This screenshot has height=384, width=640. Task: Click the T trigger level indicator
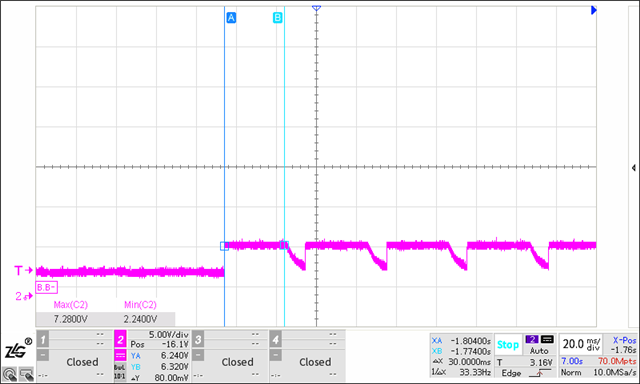23,271
